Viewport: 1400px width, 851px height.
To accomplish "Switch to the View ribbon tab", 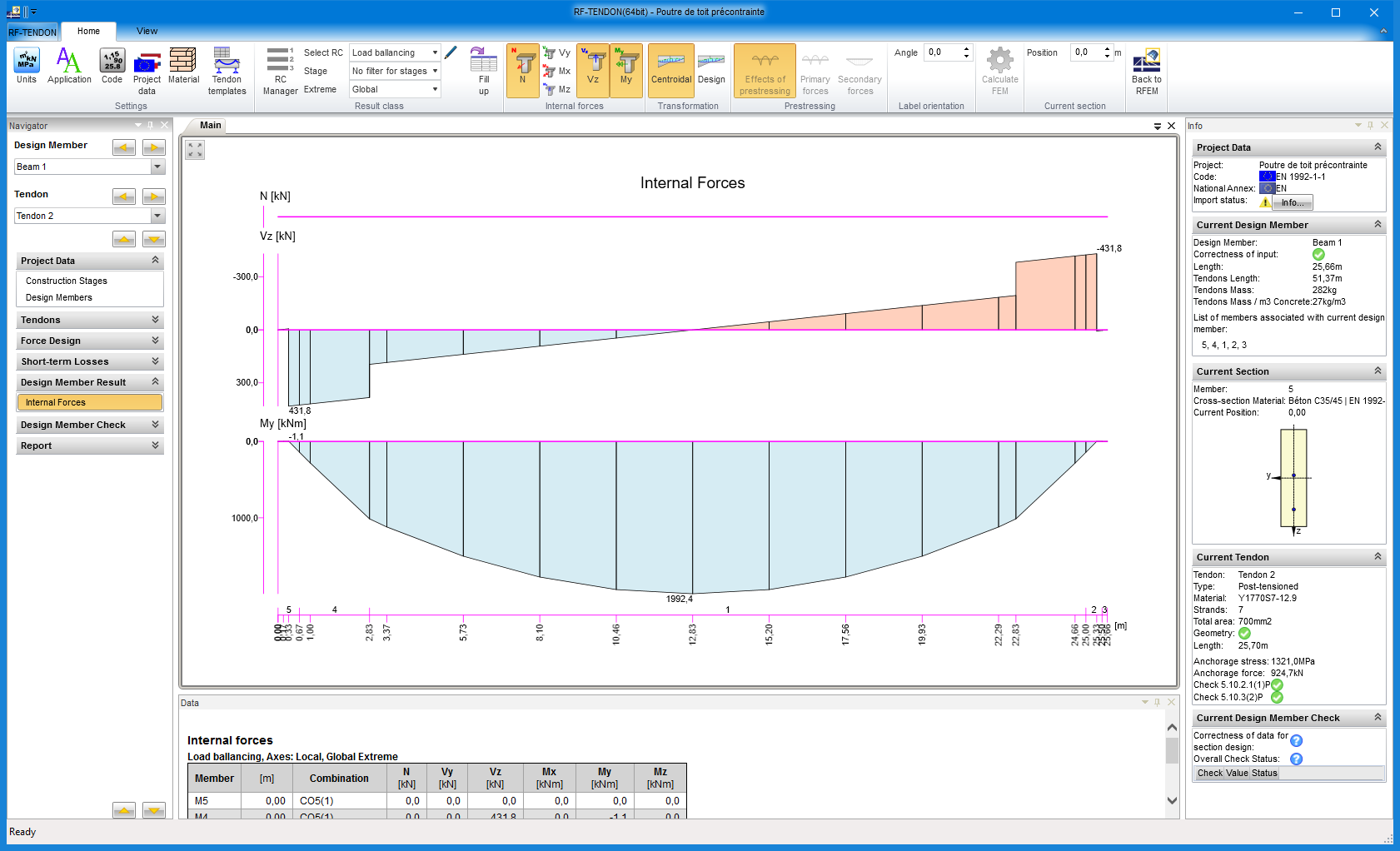I will pos(147,32).
